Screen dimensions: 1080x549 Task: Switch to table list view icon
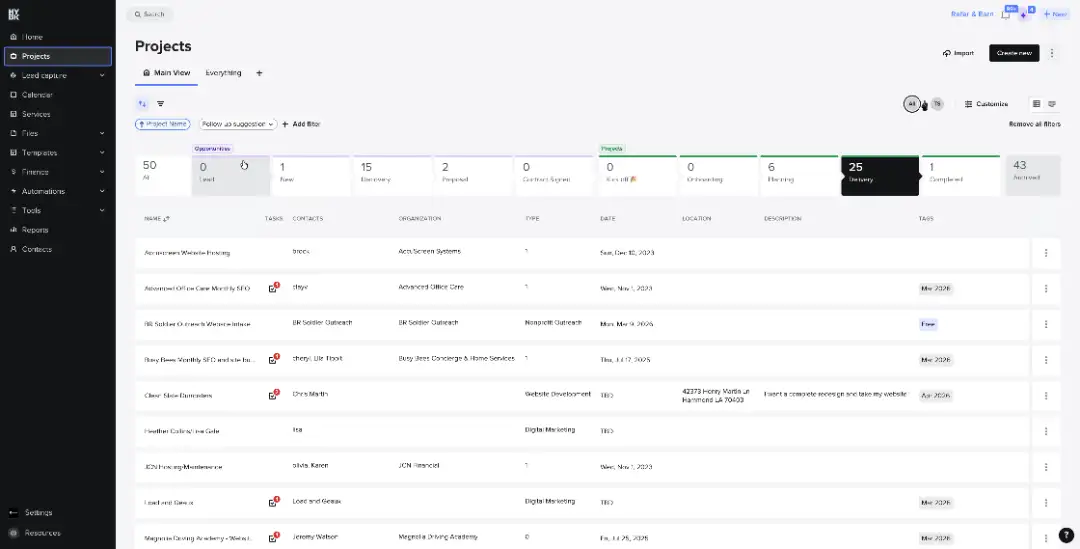1037,104
